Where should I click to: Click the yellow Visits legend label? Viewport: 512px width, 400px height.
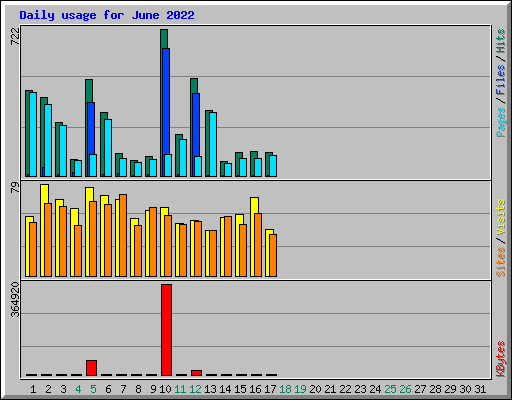coord(500,218)
